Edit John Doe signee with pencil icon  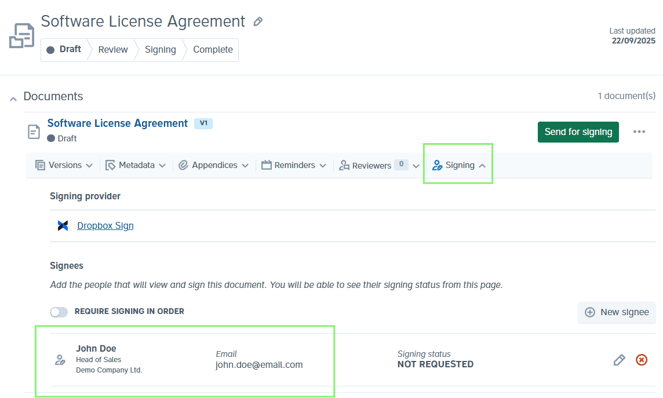(x=619, y=360)
